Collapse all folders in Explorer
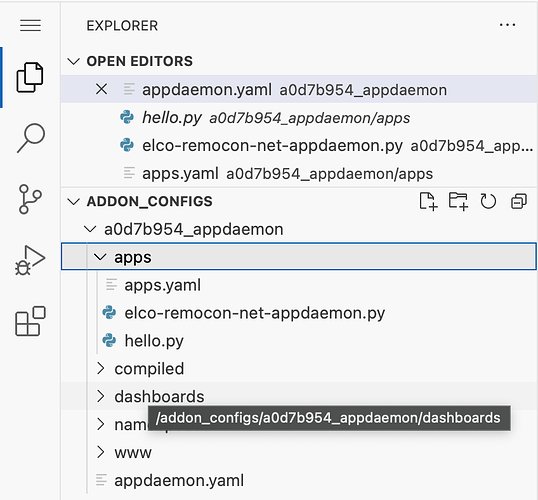The height and width of the screenshot is (500, 538). 519,201
